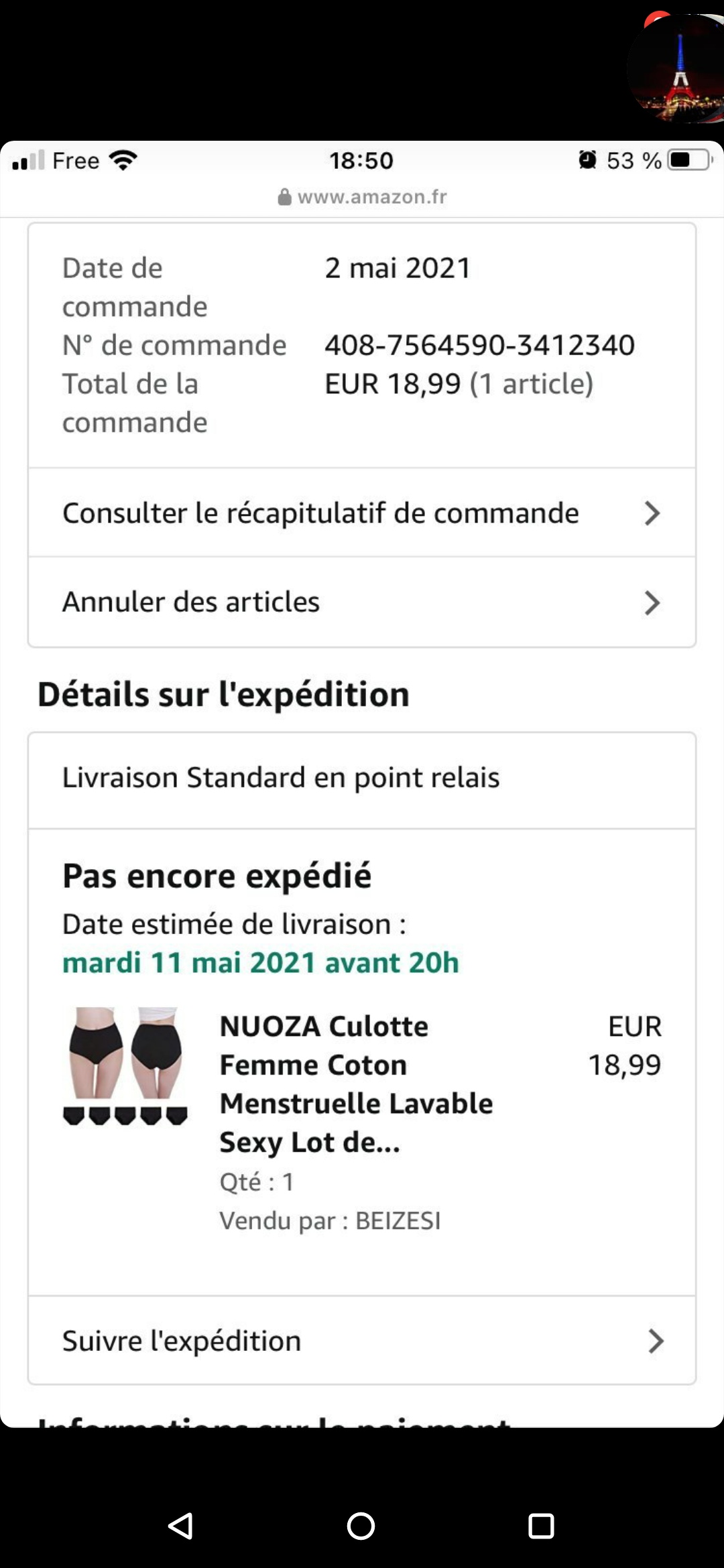724x1568 pixels.
Task: Select Annuler des articles row
Action: click(x=191, y=602)
